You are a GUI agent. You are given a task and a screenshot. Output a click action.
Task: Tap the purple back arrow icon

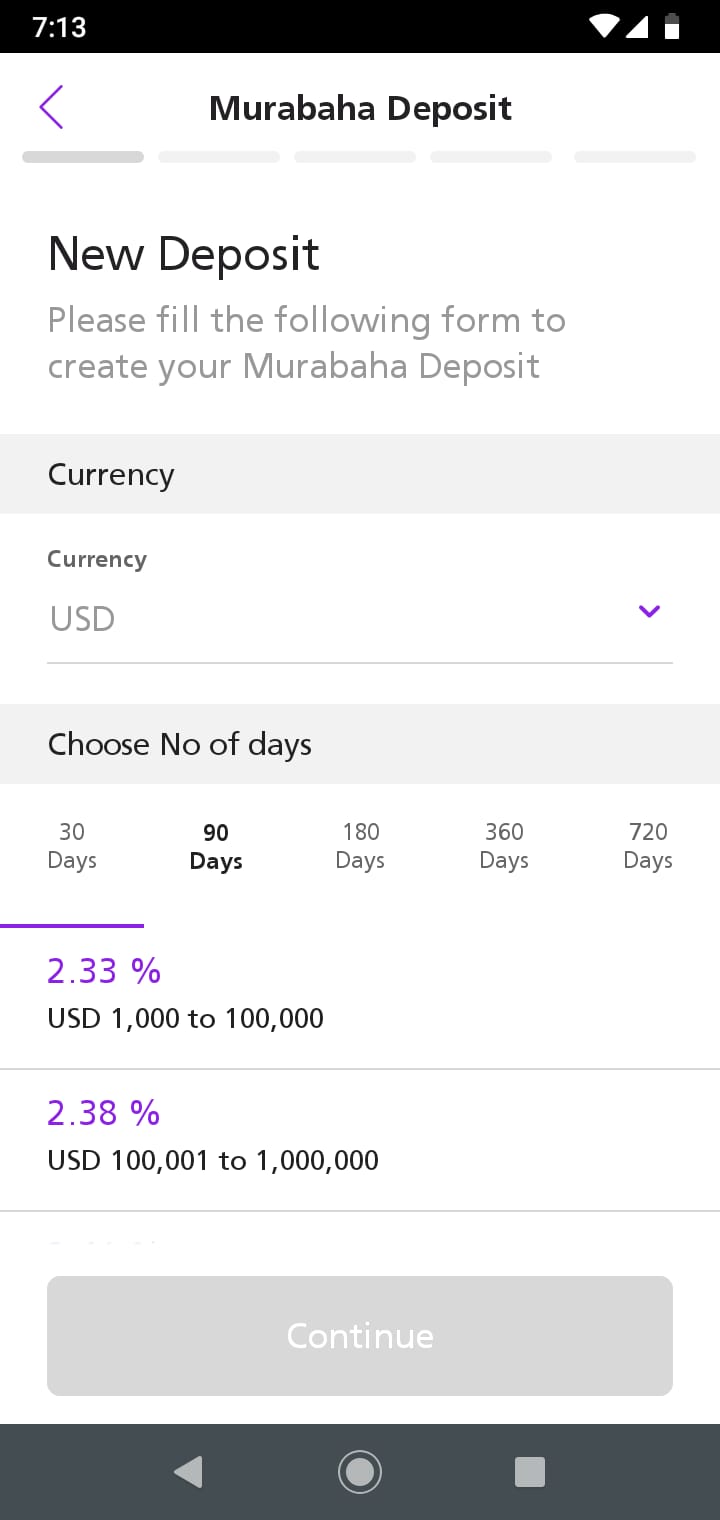pos(52,107)
